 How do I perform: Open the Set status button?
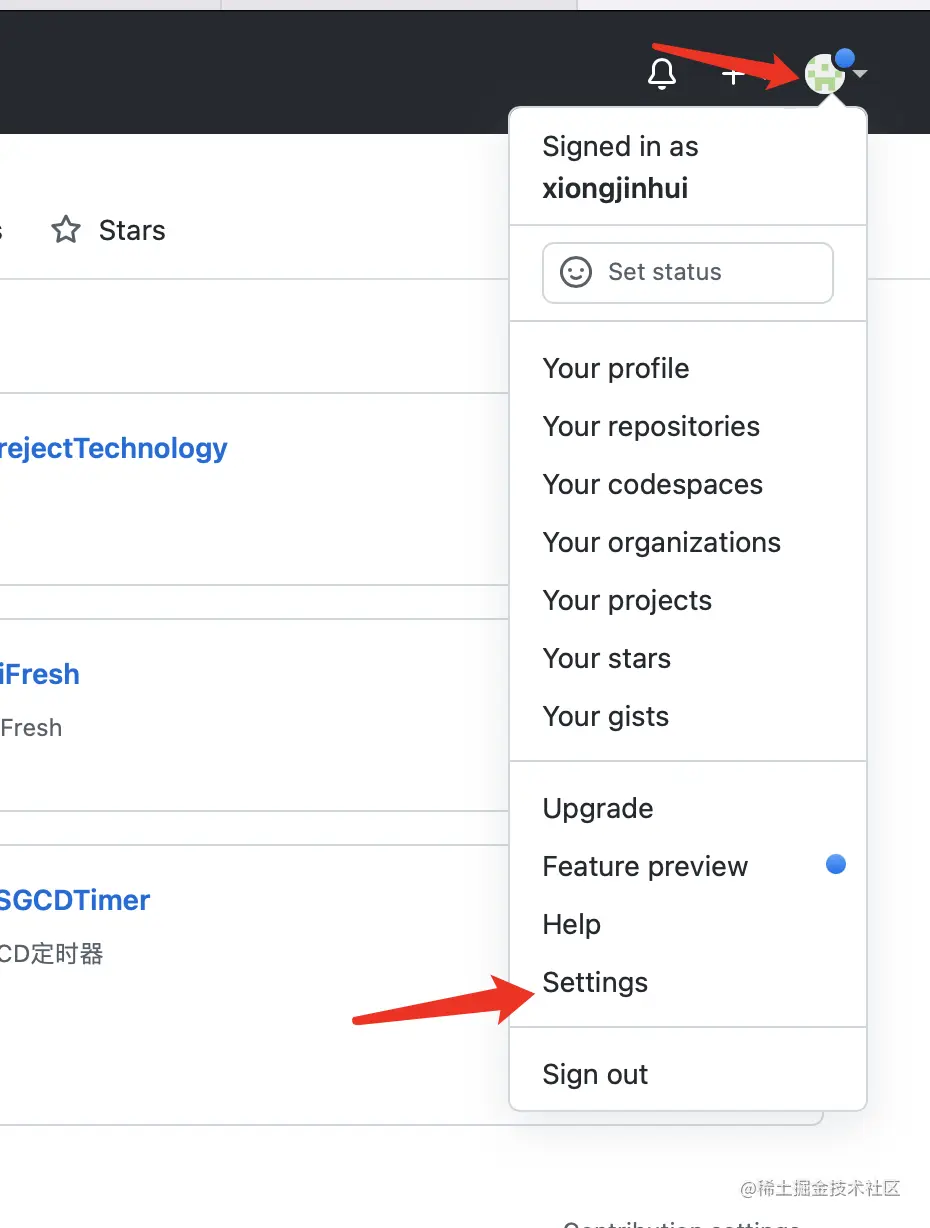pyautogui.click(x=687, y=272)
